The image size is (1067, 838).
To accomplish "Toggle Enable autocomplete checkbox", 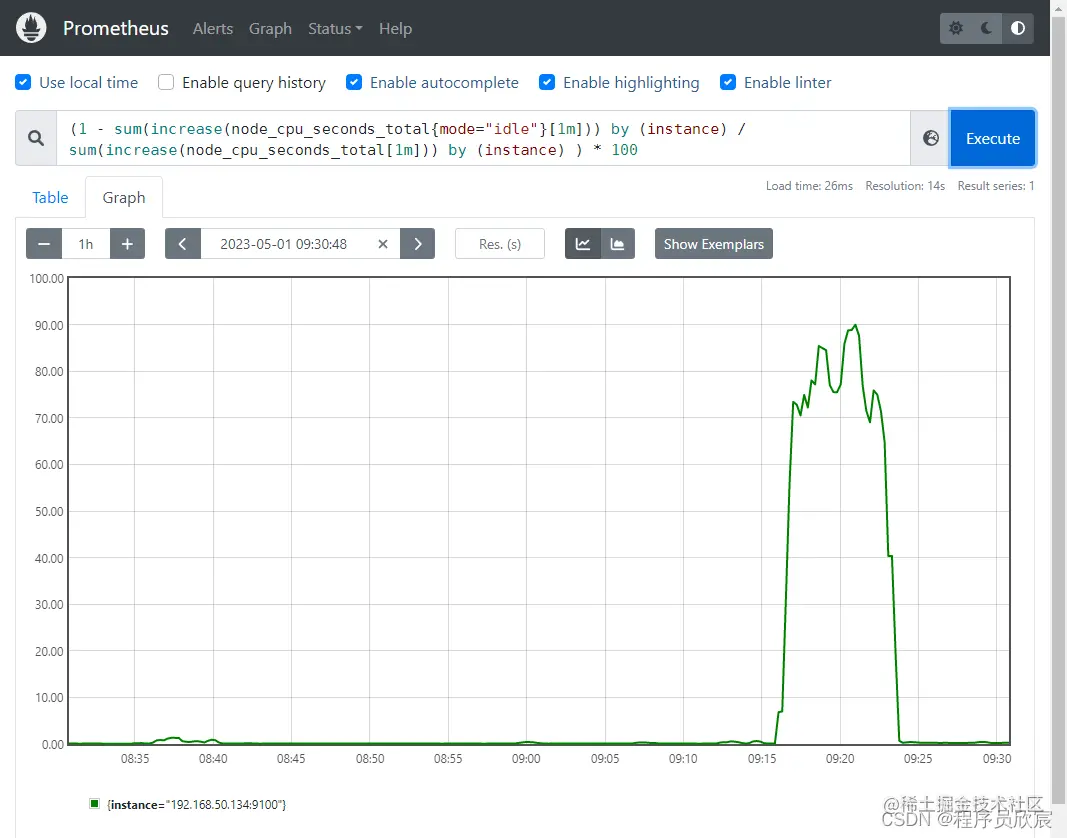I will click(354, 82).
